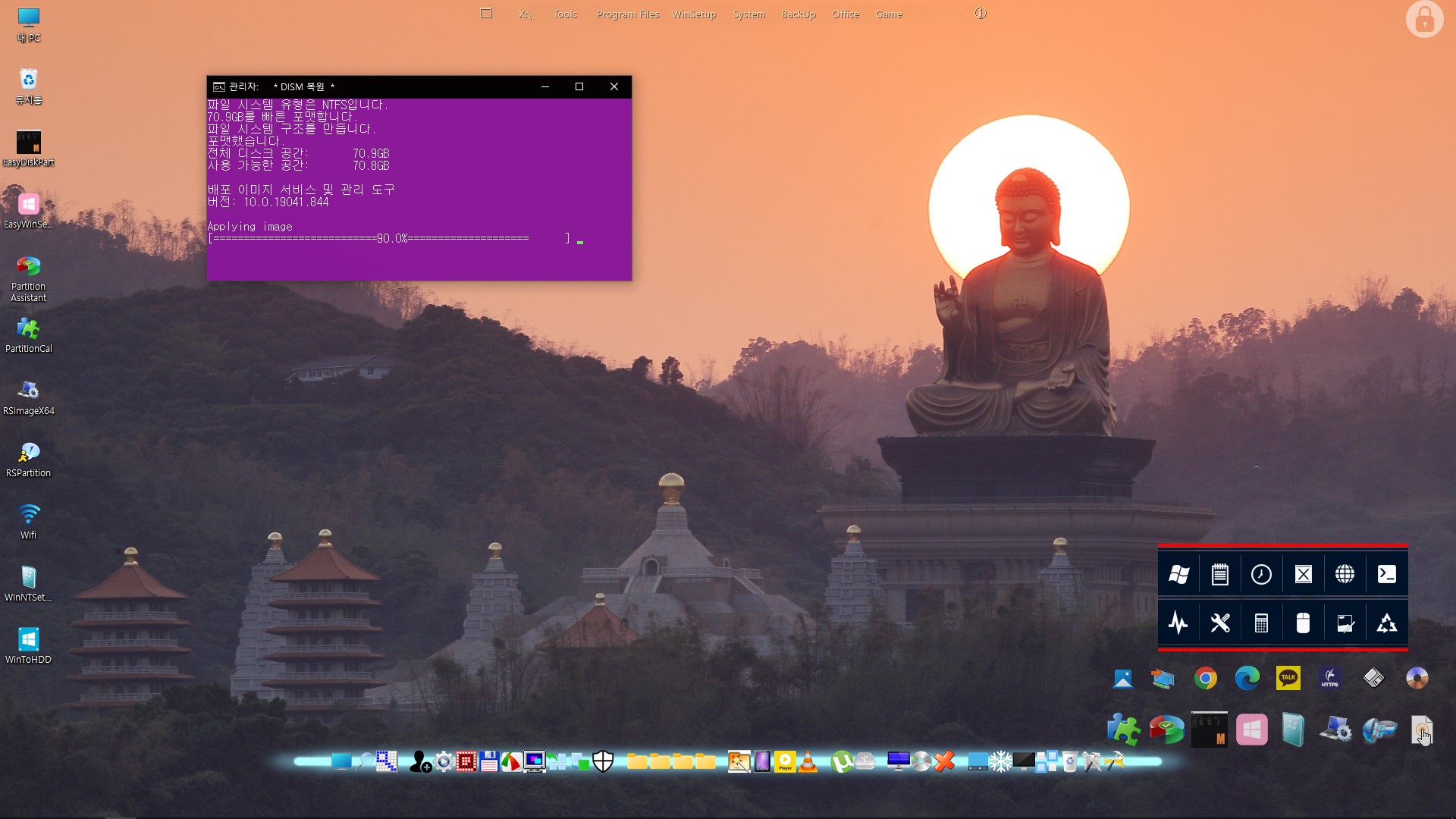Open the blue floppy disk icon in dock
This screenshot has height=819, width=1456.
[x=488, y=761]
